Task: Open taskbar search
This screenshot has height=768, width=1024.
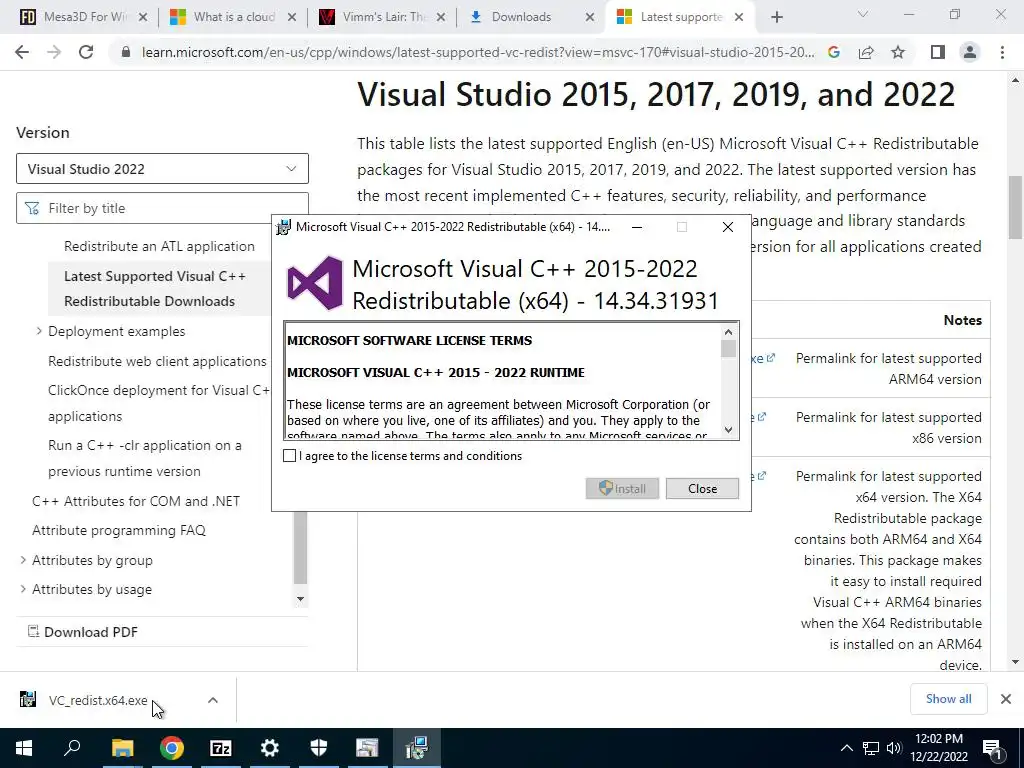Action: click(72, 748)
